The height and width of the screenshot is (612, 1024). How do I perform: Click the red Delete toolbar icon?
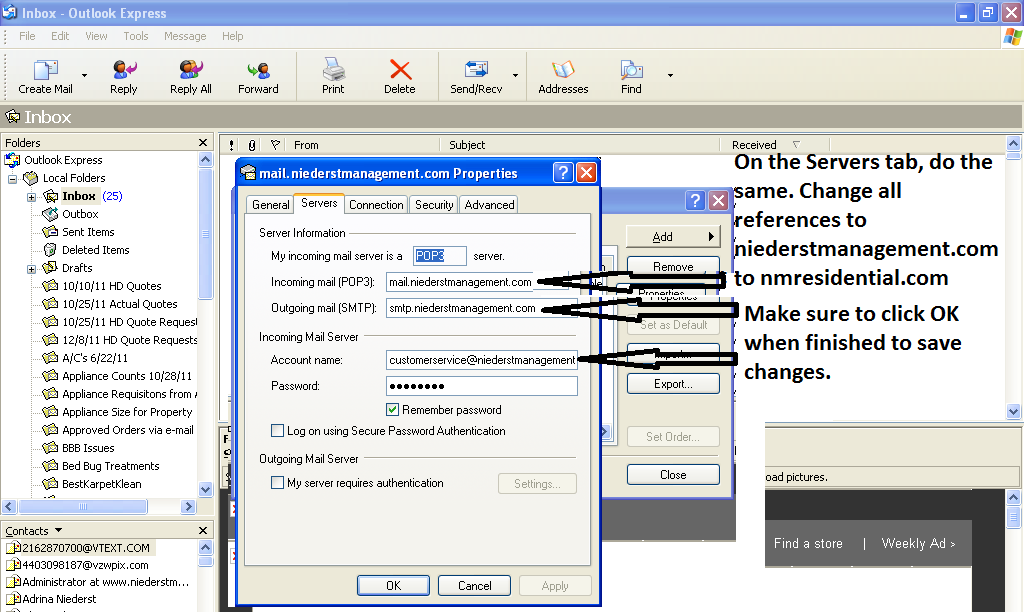click(x=400, y=70)
